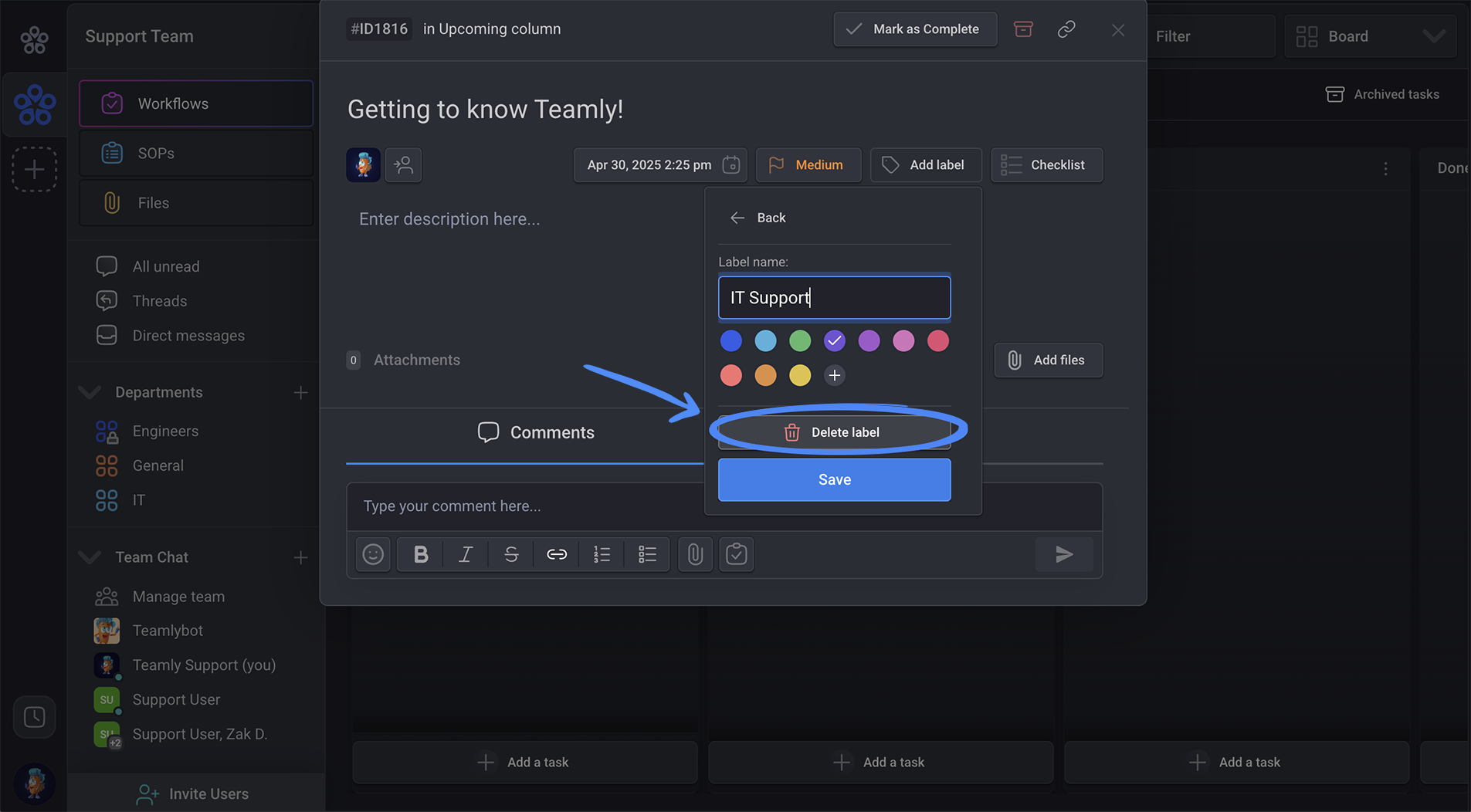Insert bulleted list in comment
Viewport: 1471px width, 812px height.
647,554
